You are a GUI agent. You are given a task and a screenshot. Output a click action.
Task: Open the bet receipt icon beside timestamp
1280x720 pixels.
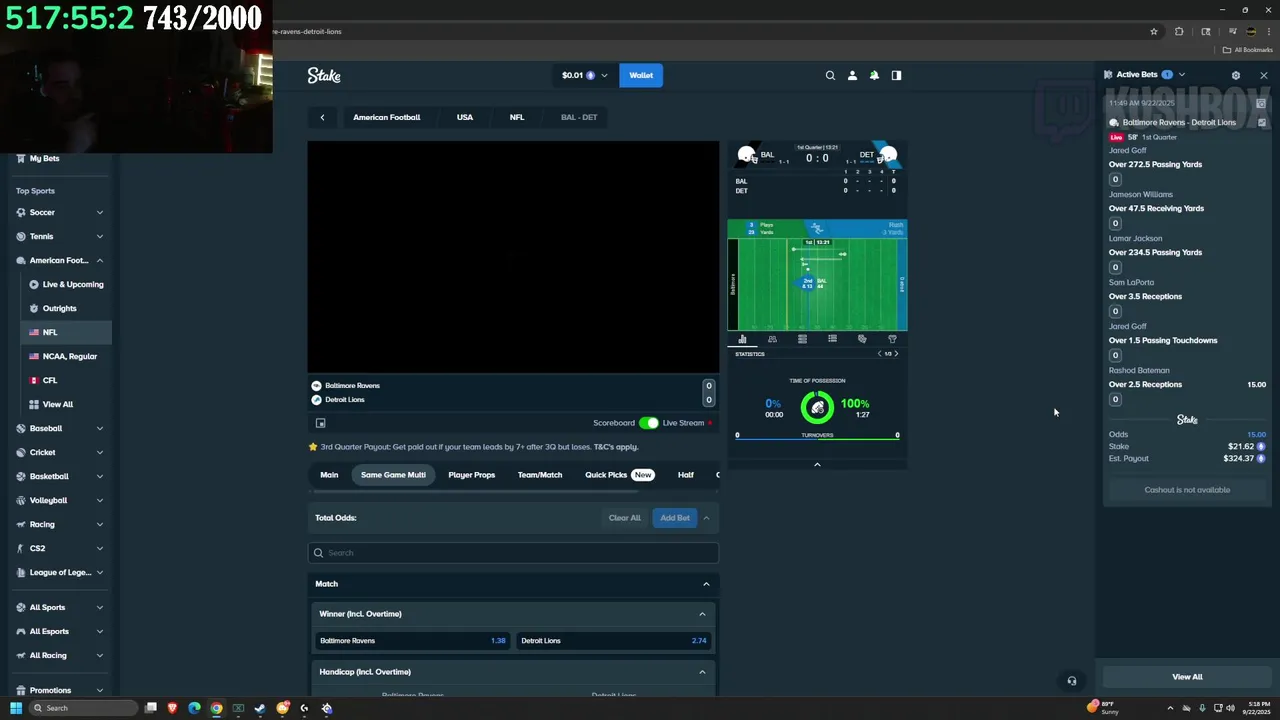pos(1261,103)
